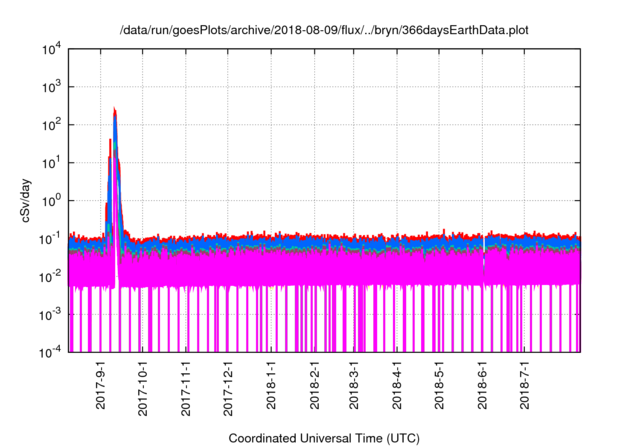This screenshot has height=448, width=640.
Task: Click the 2018-1-1 x-axis tick label
Action: point(271,385)
